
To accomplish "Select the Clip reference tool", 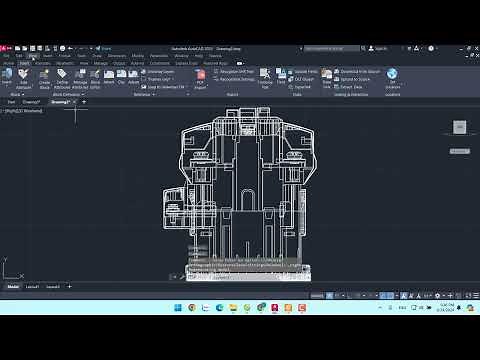I will (121, 77).
